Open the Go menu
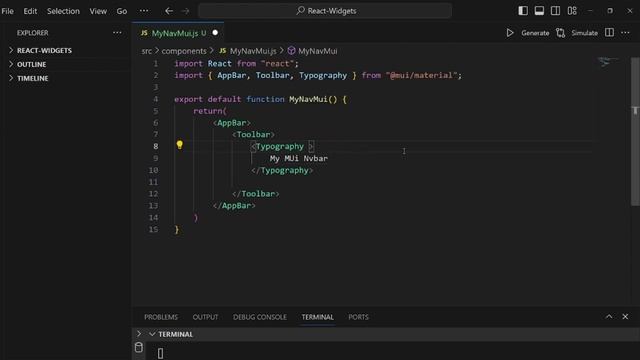The width and height of the screenshot is (640, 360). 122,11
